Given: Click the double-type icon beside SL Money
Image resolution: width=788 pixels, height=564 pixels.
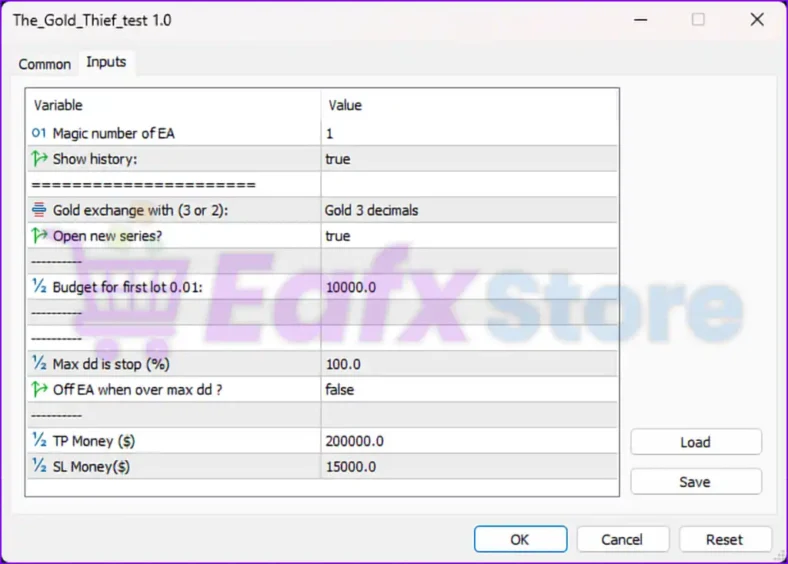Looking at the screenshot, I should [39, 466].
